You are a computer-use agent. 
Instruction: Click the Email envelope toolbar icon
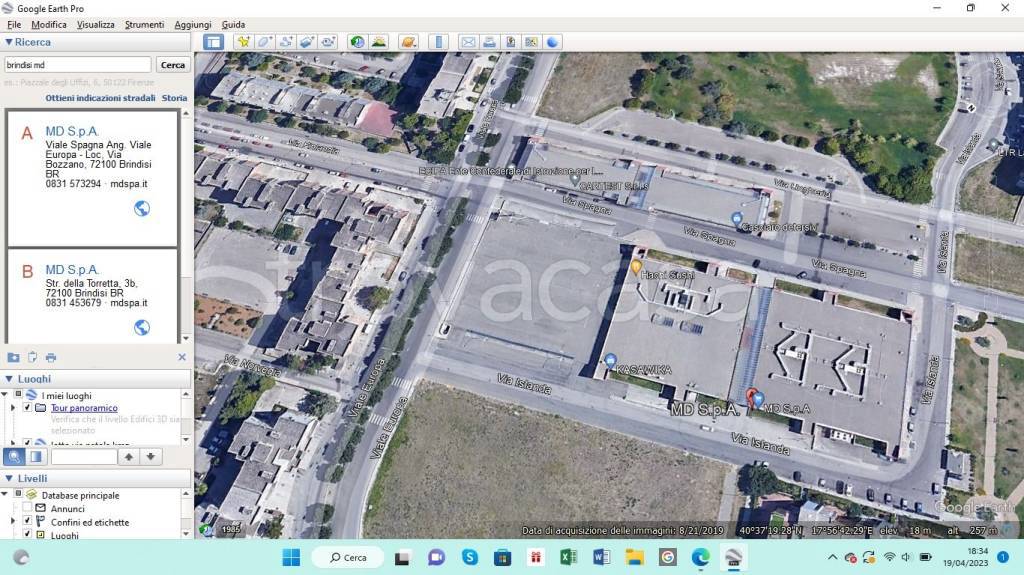point(468,42)
